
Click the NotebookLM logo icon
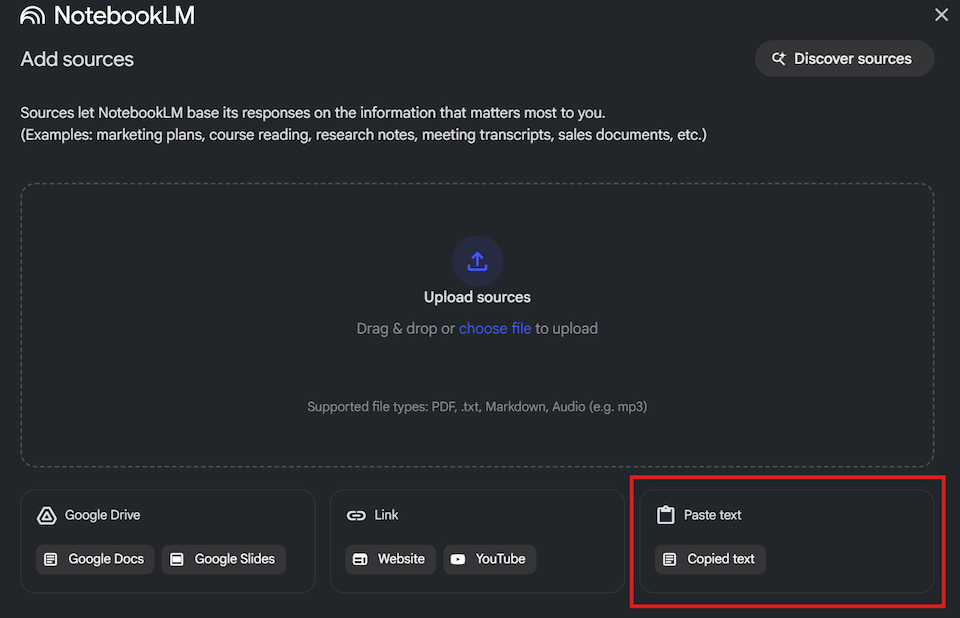coord(32,15)
